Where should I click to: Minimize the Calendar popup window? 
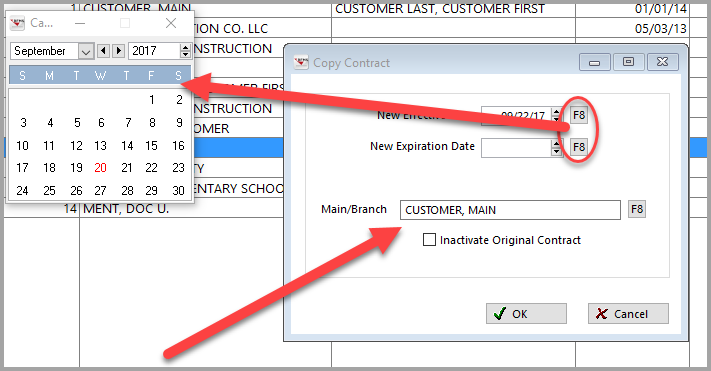coord(80,23)
